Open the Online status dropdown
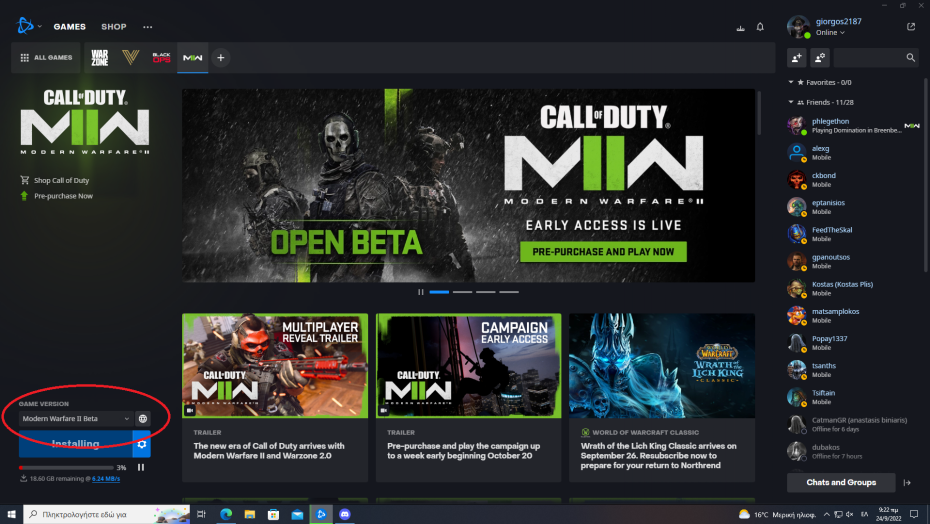930x524 pixels. 830,33
